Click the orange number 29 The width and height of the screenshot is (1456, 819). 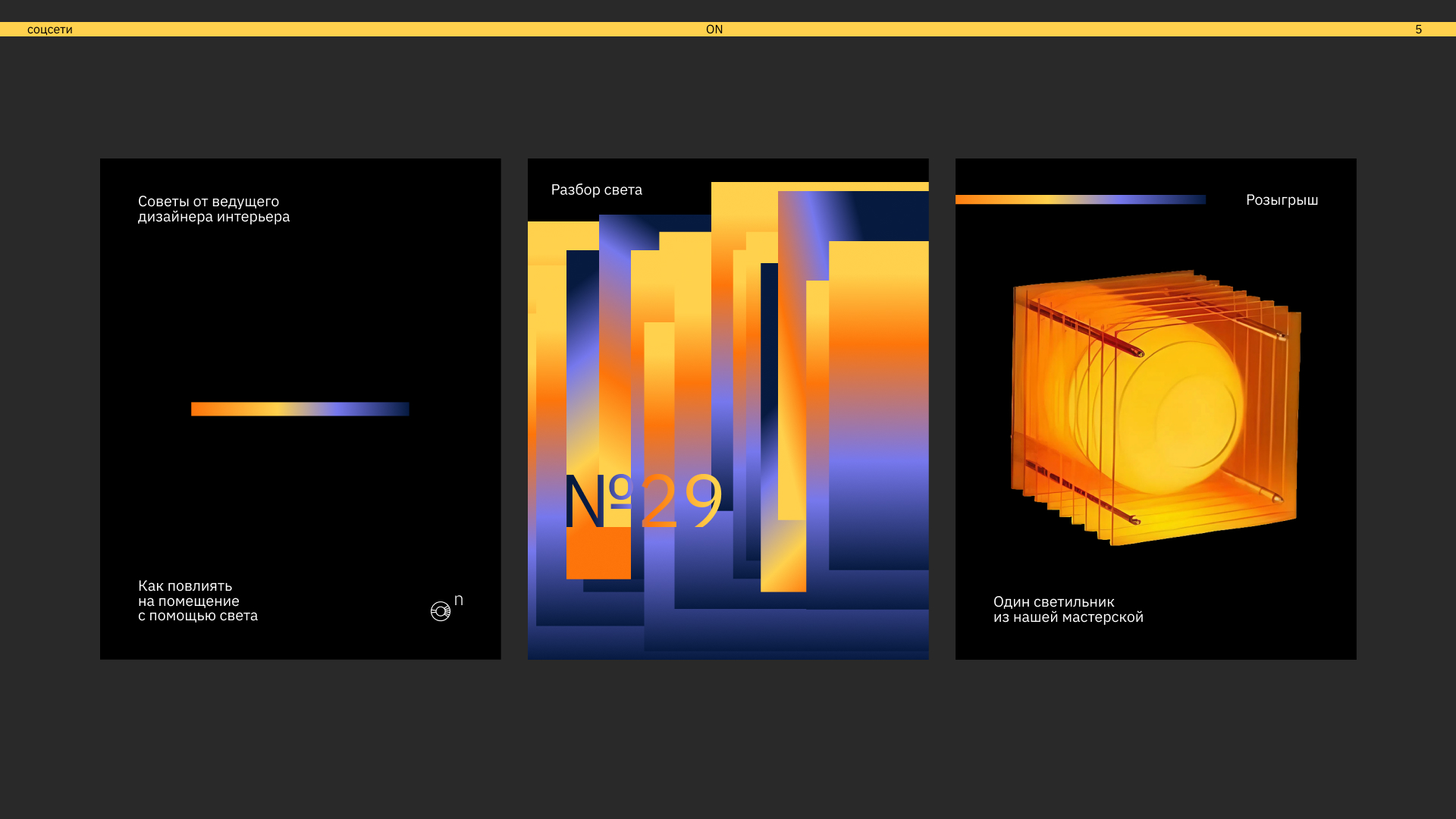[681, 500]
